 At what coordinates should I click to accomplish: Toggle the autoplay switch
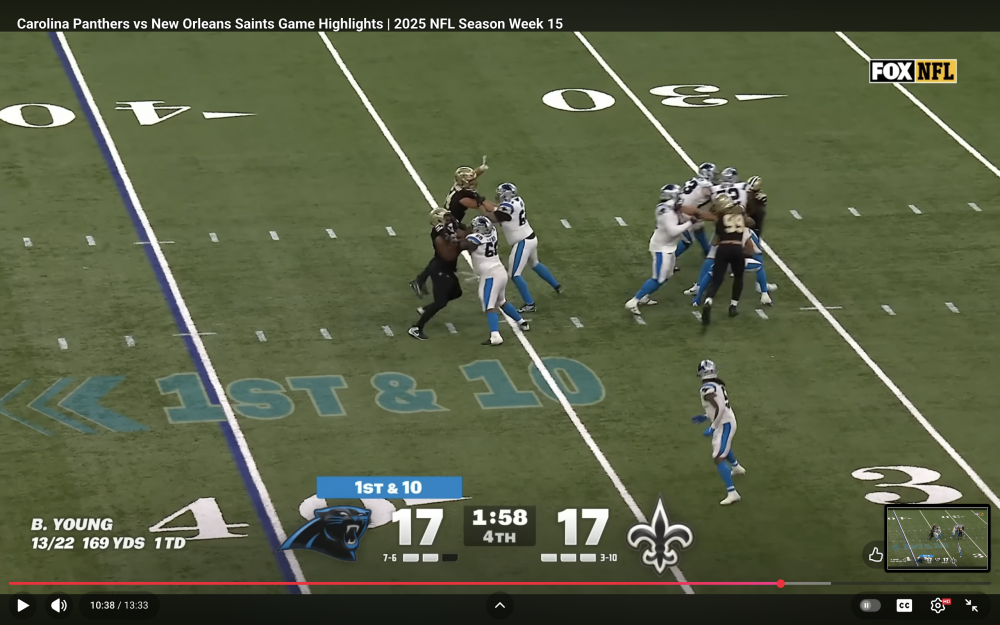pyautogui.click(x=870, y=605)
